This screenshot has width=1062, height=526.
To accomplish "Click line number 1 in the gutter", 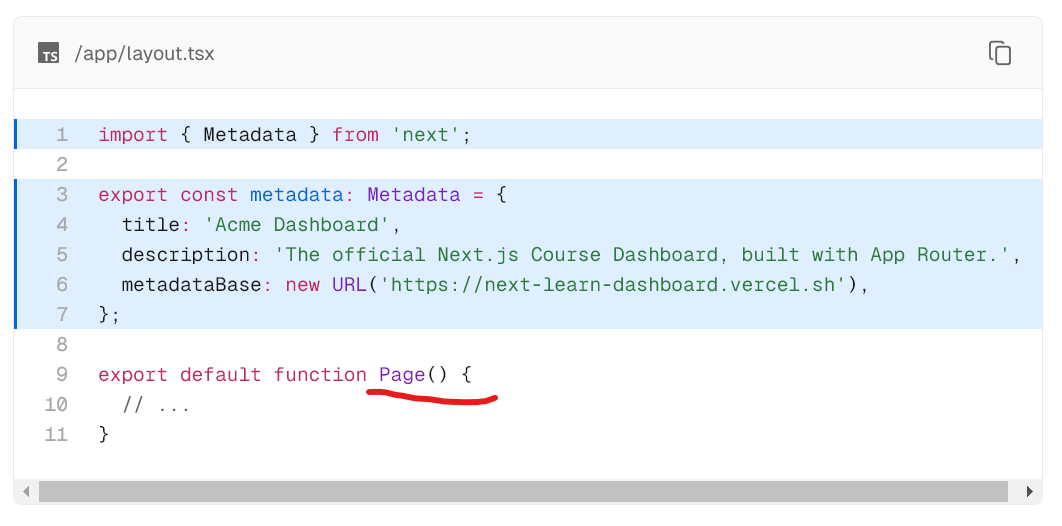I will (x=62, y=135).
